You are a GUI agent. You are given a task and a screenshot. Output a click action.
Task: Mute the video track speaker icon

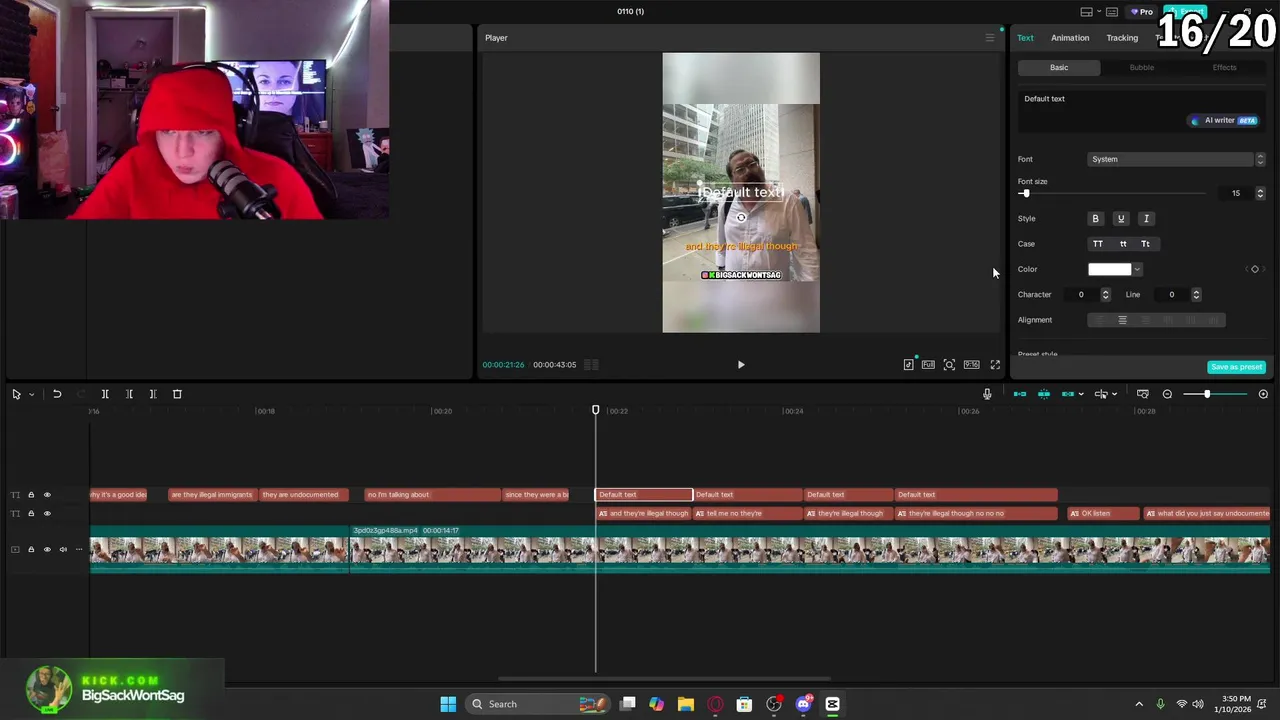[x=63, y=549]
